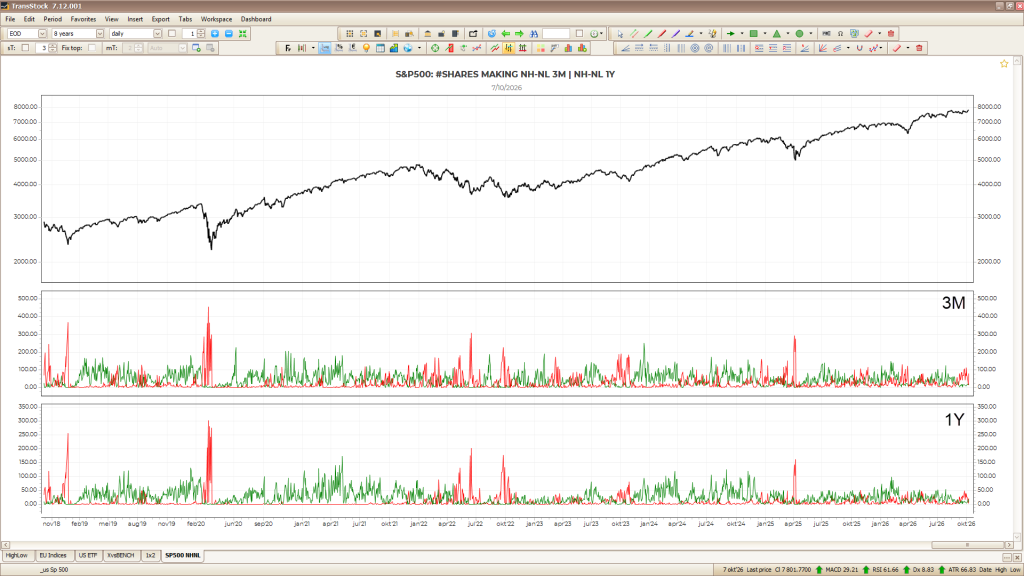Image resolution: width=1024 pixels, height=576 pixels.
Task: Click the chart title S&P500 #SHARES MAKING NH-NL
Action: pos(505,74)
